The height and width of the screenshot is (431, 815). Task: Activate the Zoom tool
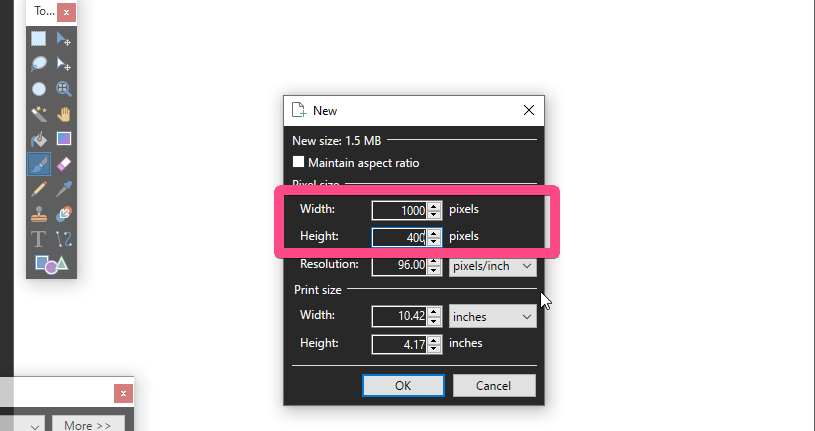click(x=64, y=89)
